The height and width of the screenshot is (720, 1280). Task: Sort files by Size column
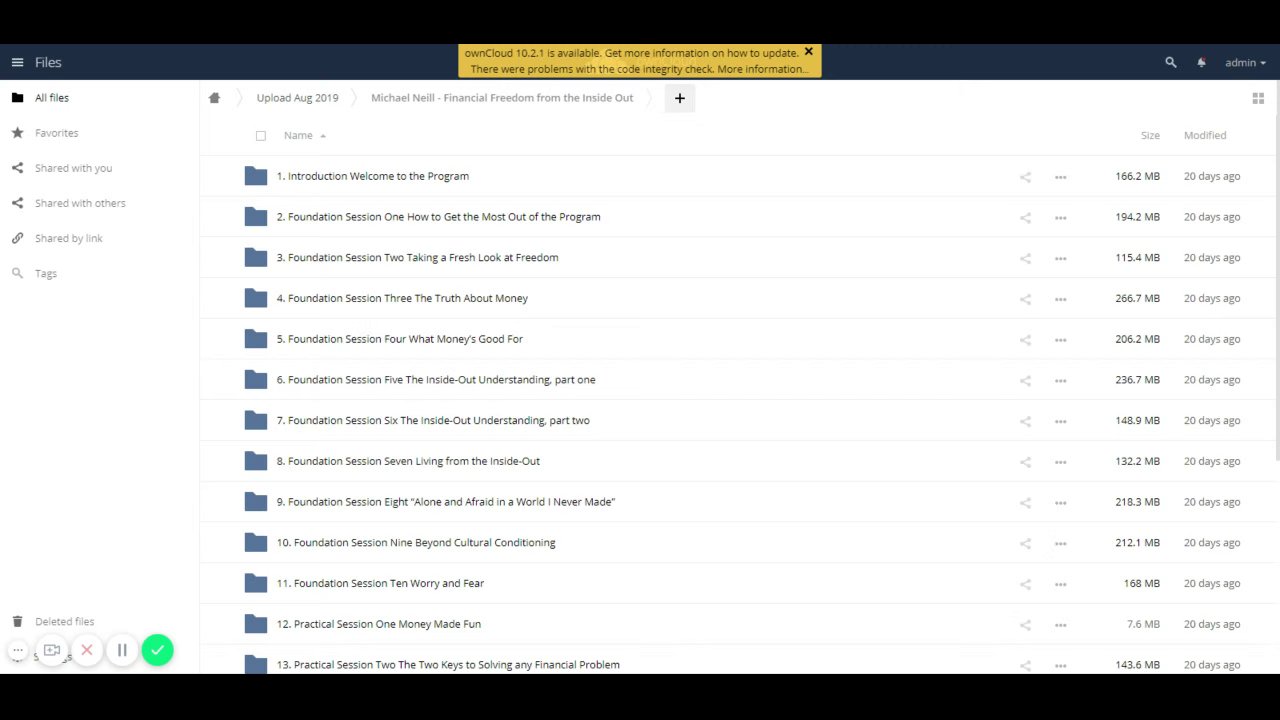coord(1150,135)
